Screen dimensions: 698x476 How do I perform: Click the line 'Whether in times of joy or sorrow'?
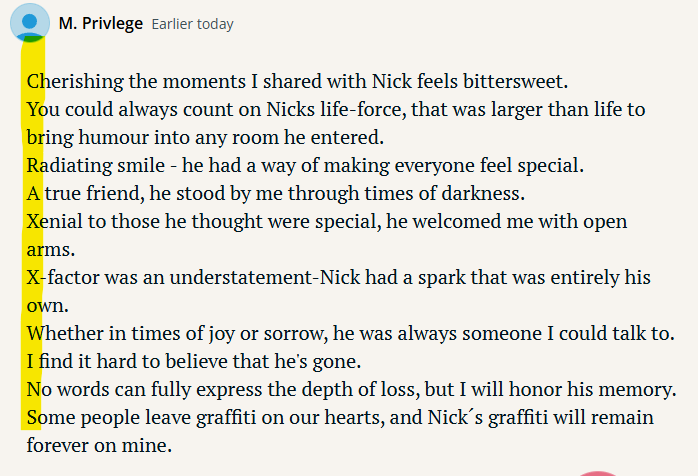tap(351, 334)
